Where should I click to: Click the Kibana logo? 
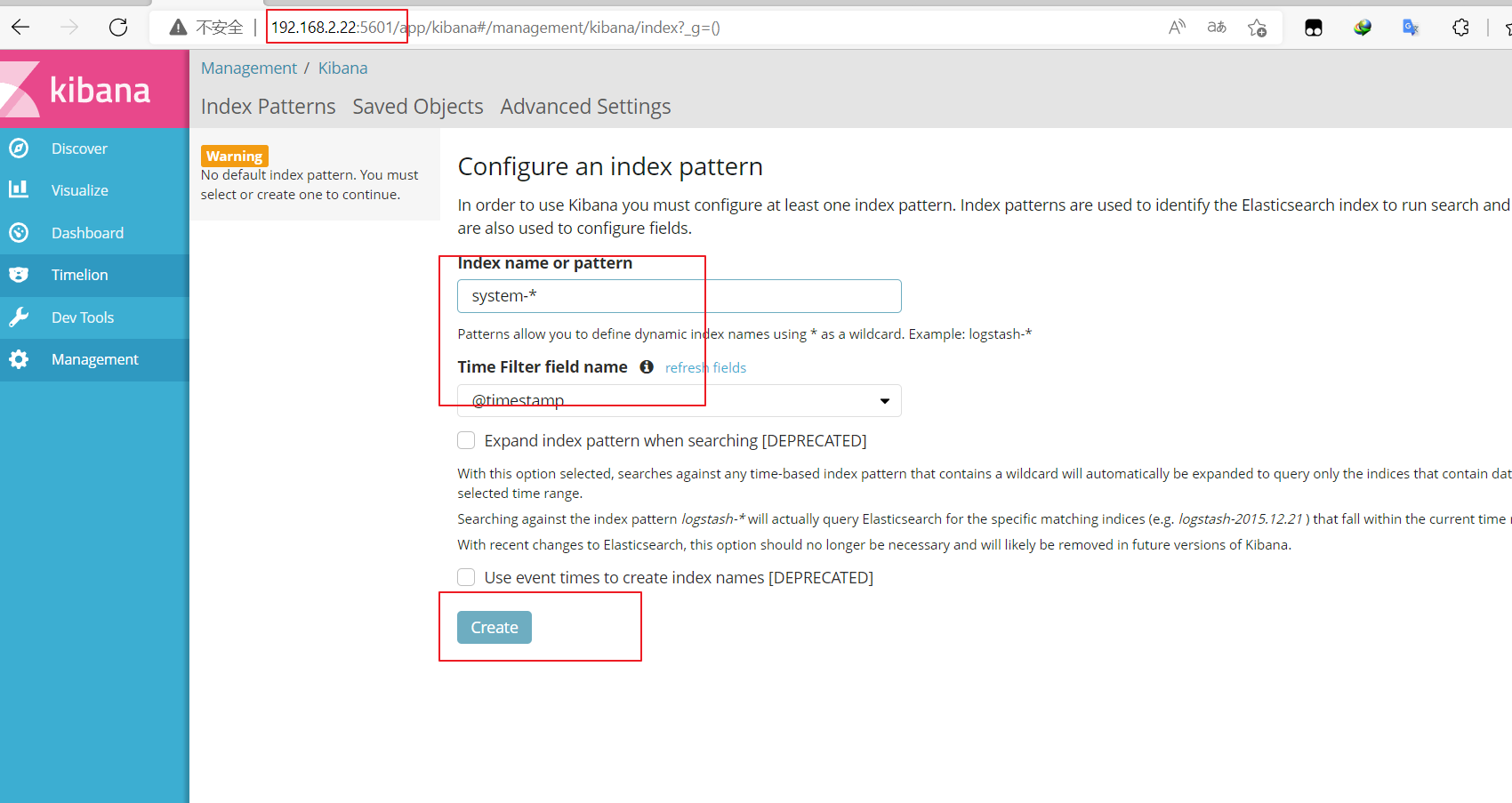[x=94, y=89]
